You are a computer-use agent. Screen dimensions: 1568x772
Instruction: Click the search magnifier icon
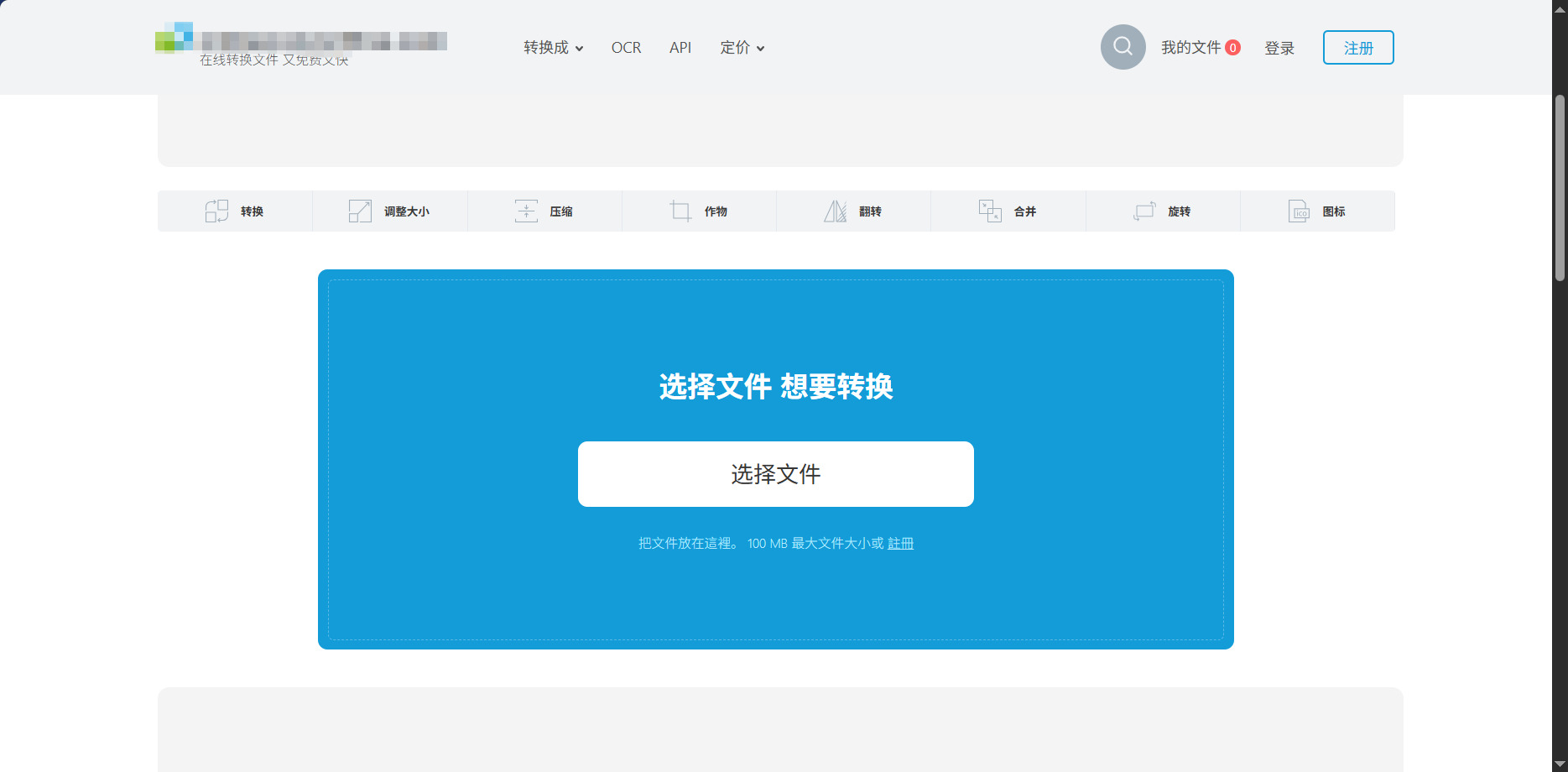(1123, 47)
